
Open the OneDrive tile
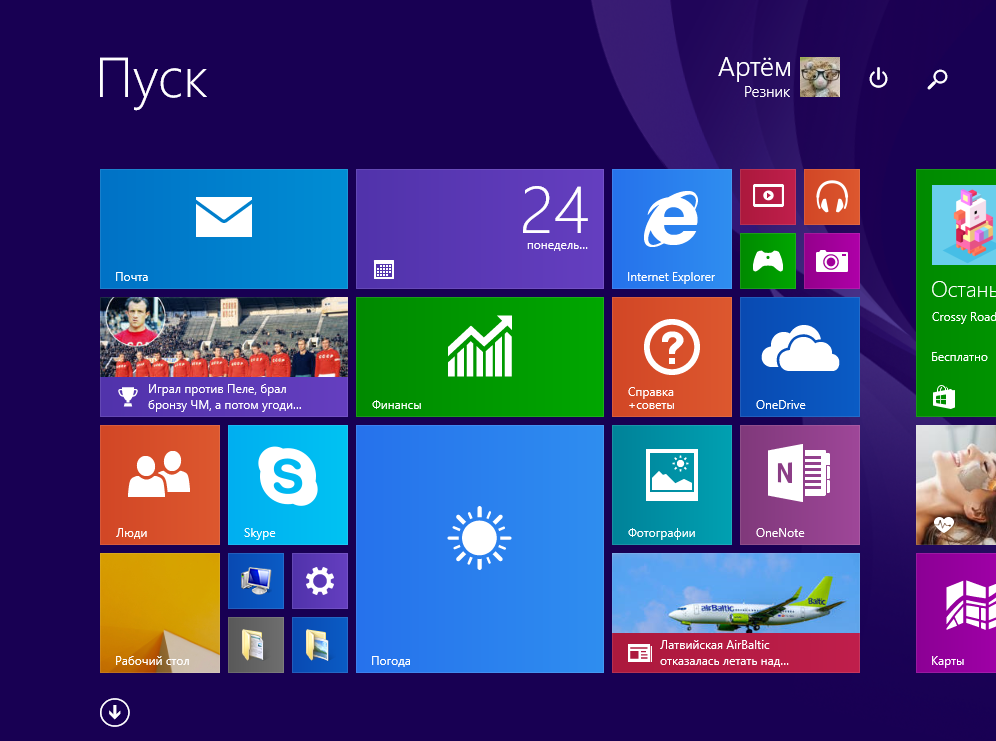[x=800, y=357]
